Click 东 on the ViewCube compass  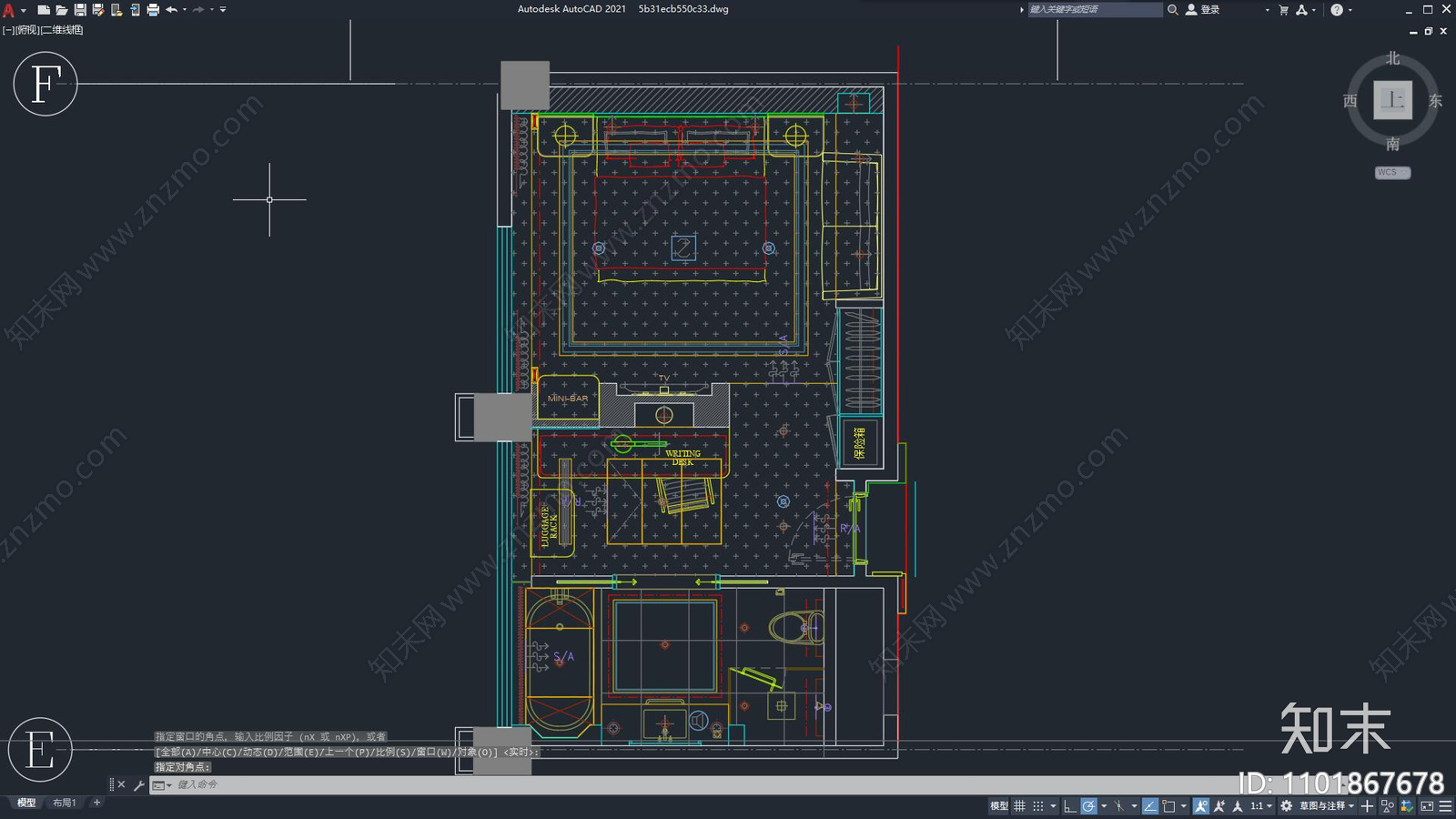point(1435,101)
